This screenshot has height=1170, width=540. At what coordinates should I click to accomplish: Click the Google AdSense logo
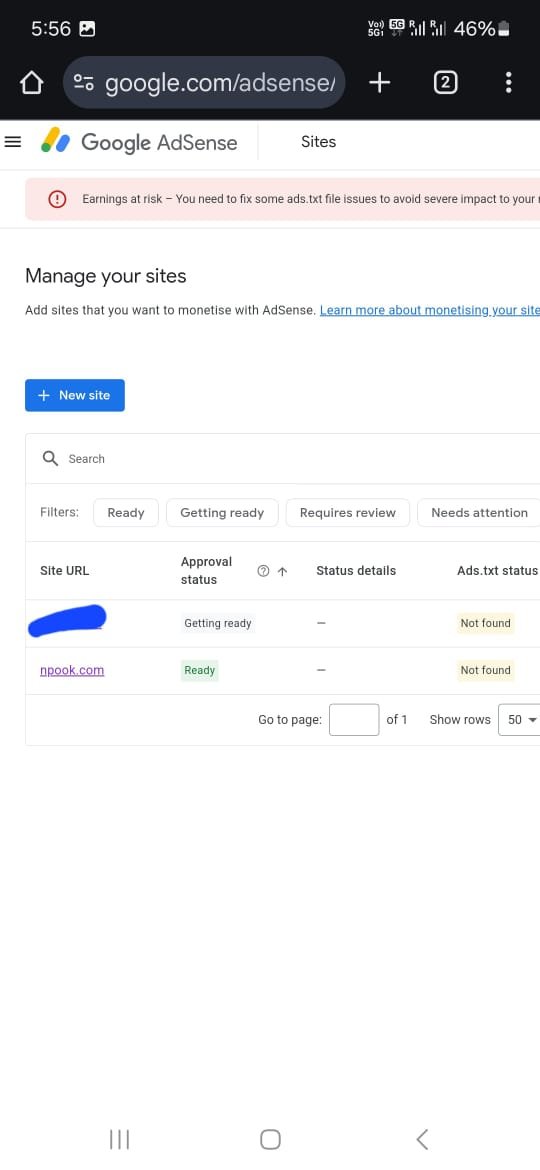click(x=139, y=142)
